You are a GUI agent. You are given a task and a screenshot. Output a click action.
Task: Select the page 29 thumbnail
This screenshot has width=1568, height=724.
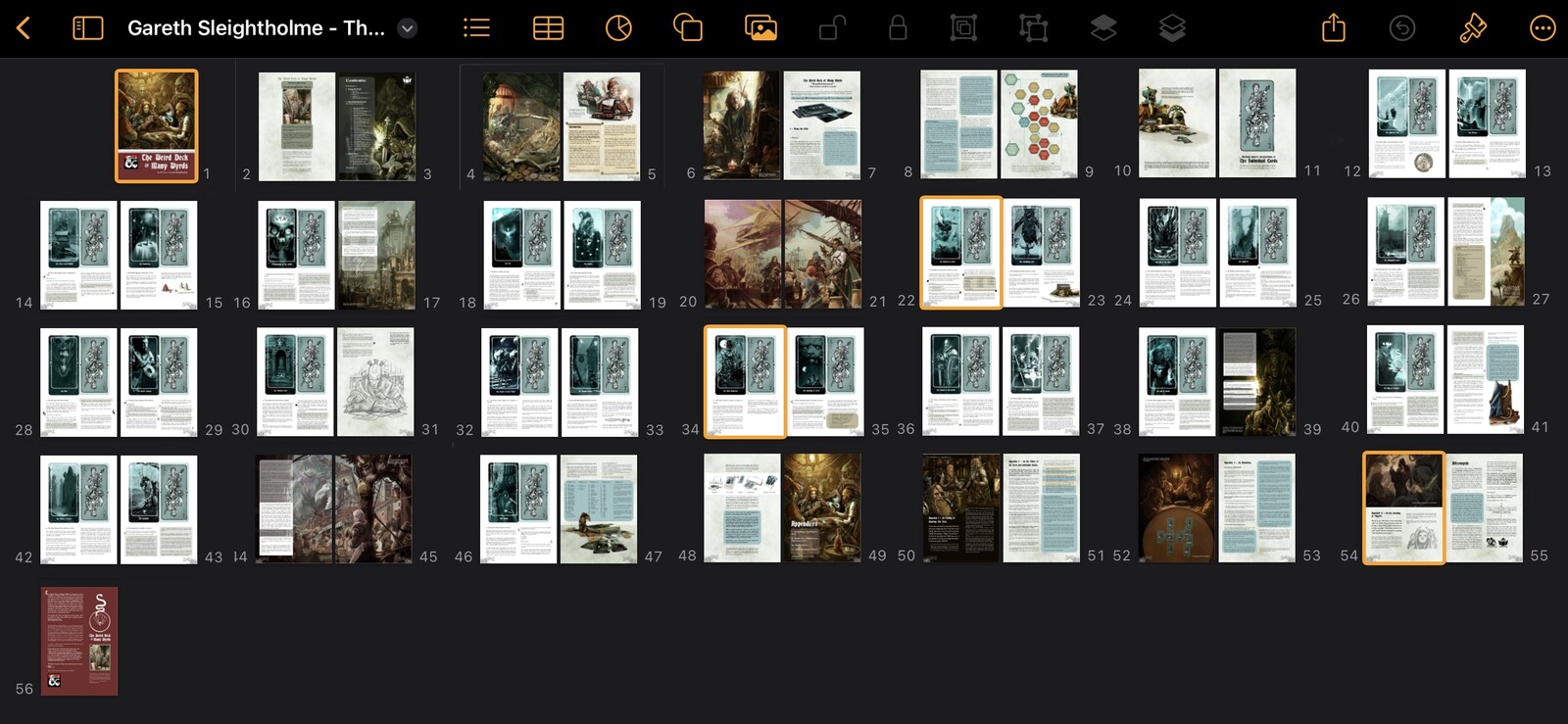[159, 382]
